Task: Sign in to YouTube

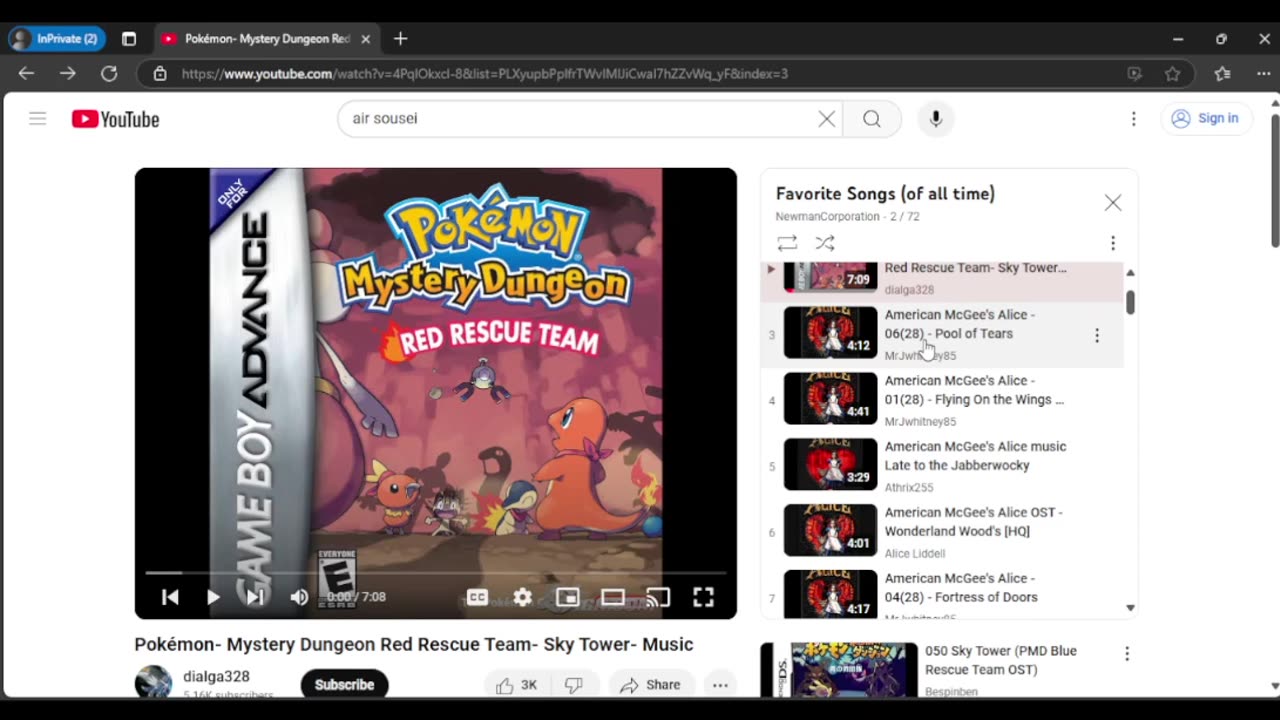Action: [x=1206, y=118]
